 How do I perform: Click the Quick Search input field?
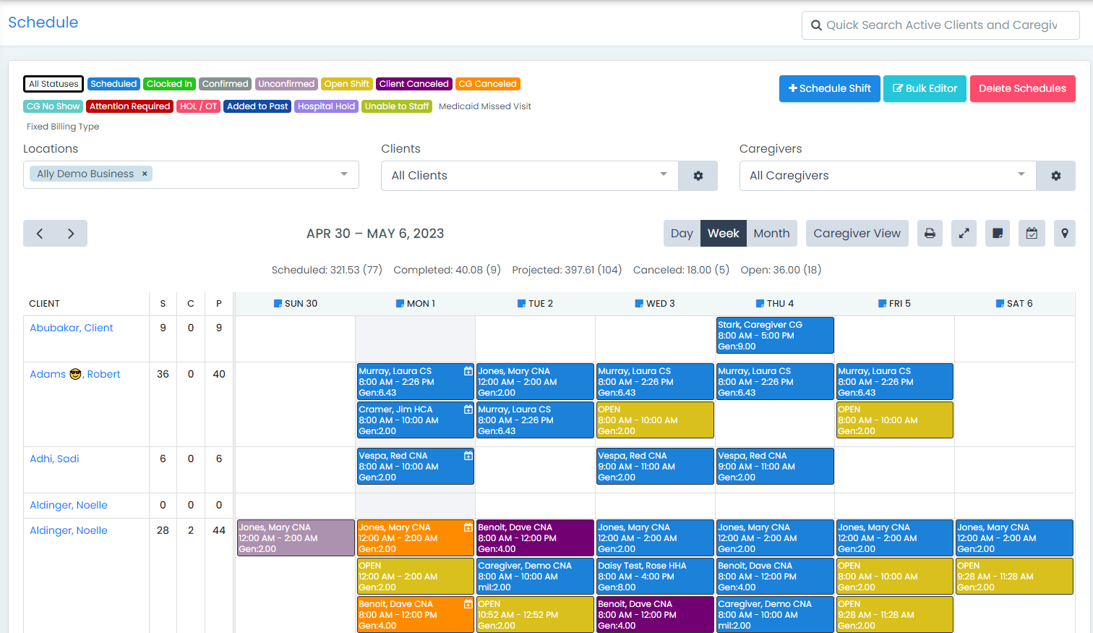[940, 24]
